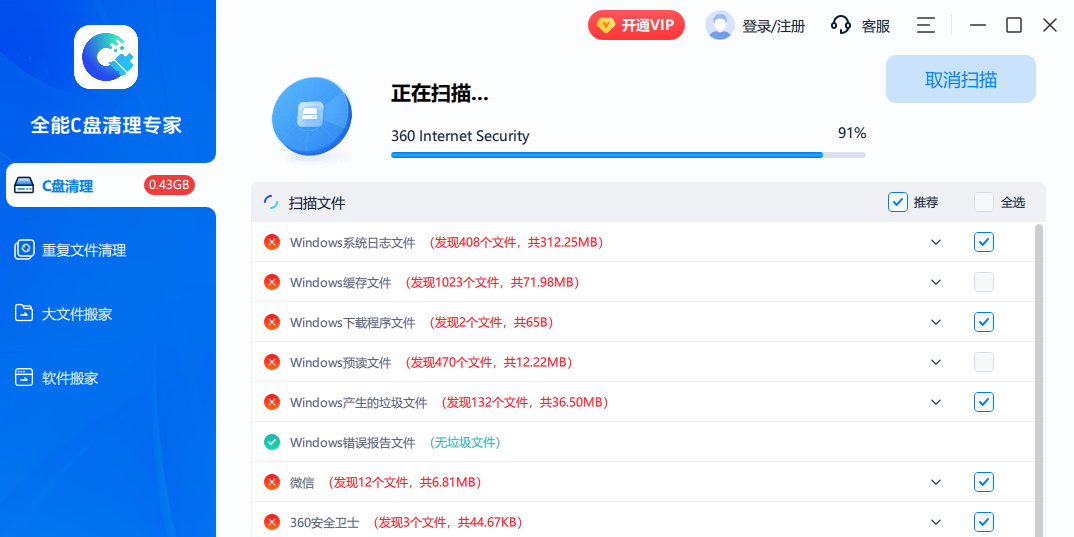The height and width of the screenshot is (537, 1074).
Task: Click the customer service headset icon
Action: pos(841,25)
